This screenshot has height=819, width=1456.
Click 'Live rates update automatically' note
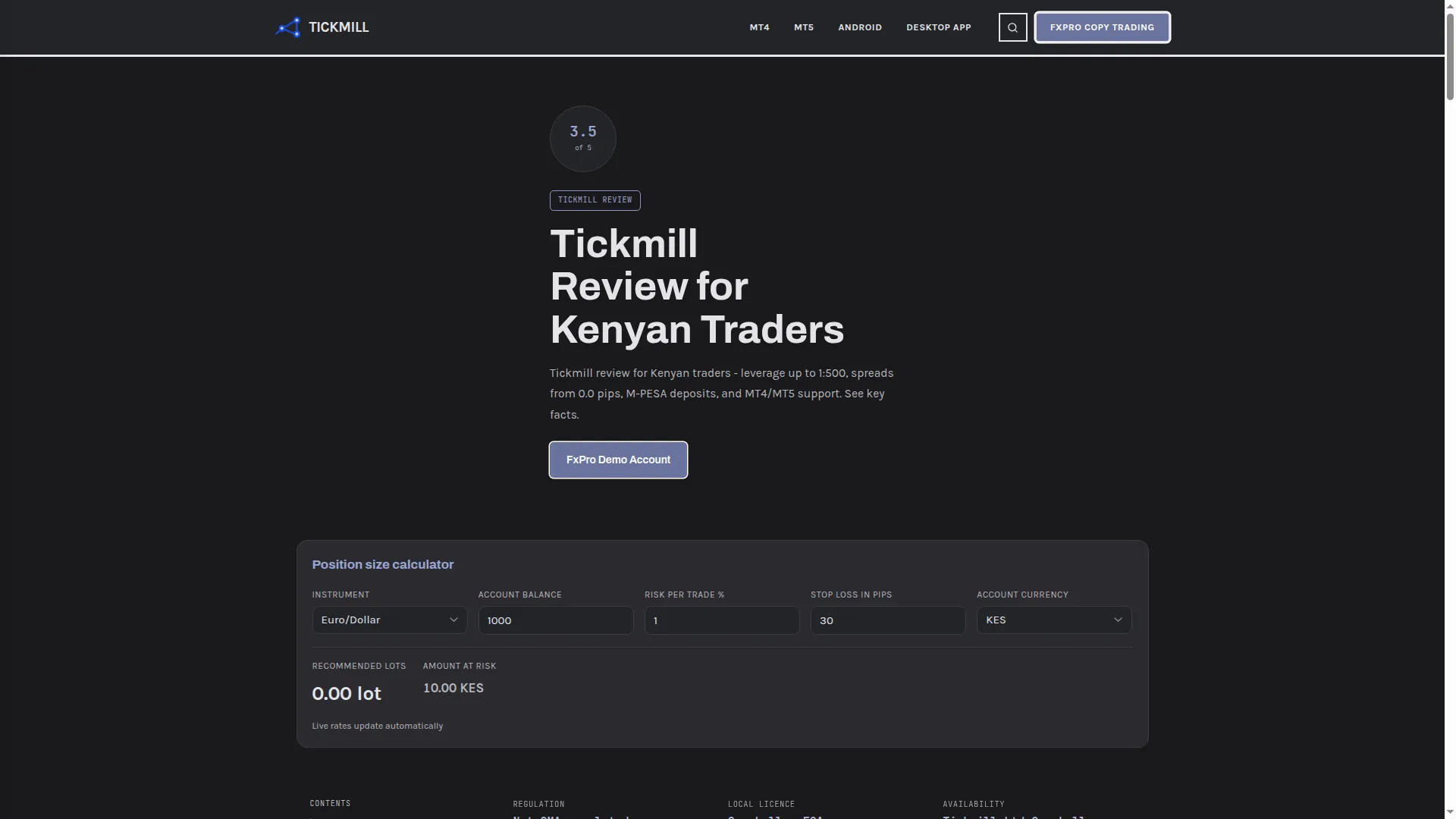(x=378, y=726)
